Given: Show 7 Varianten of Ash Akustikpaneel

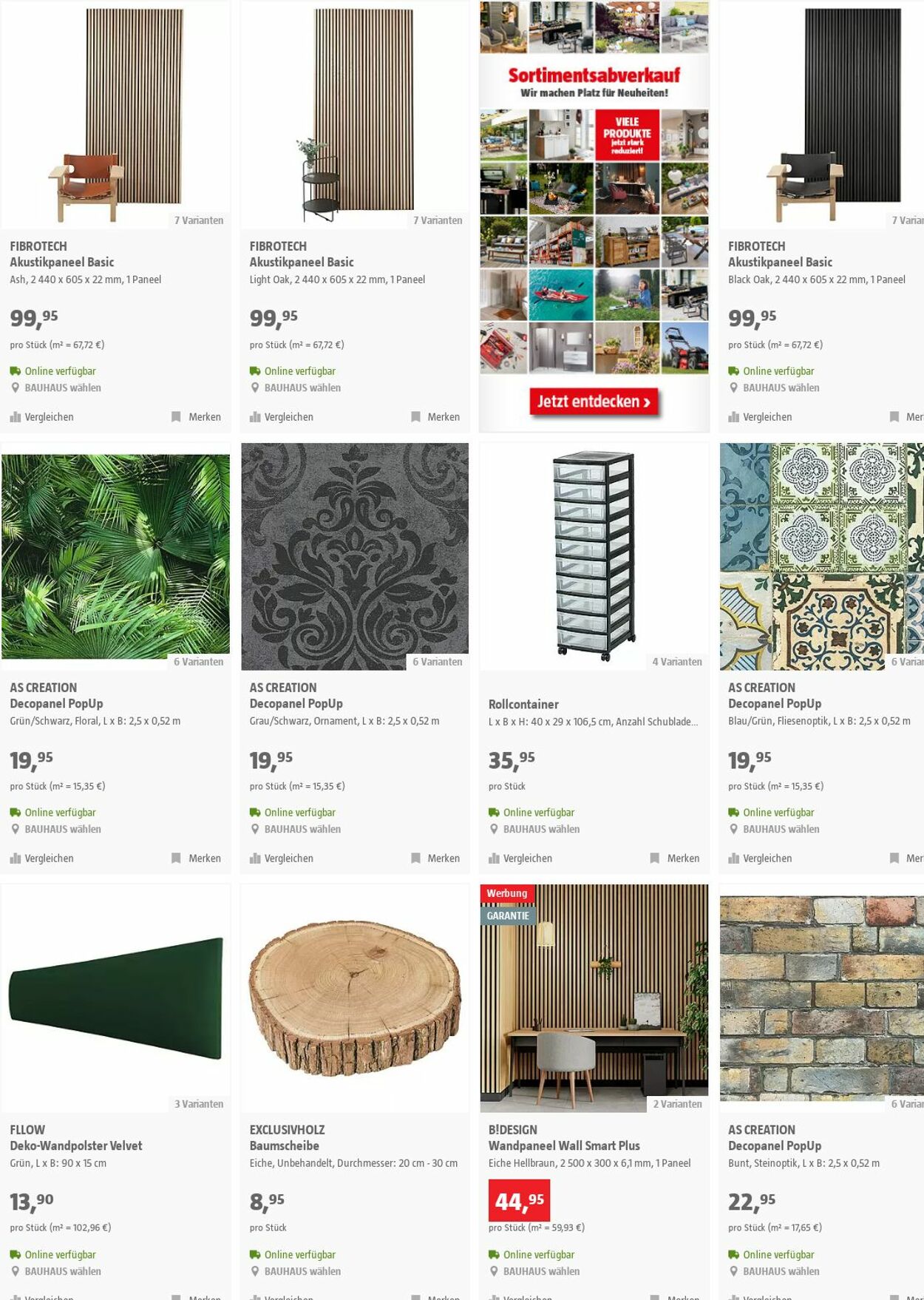Looking at the screenshot, I should pyautogui.click(x=199, y=220).
